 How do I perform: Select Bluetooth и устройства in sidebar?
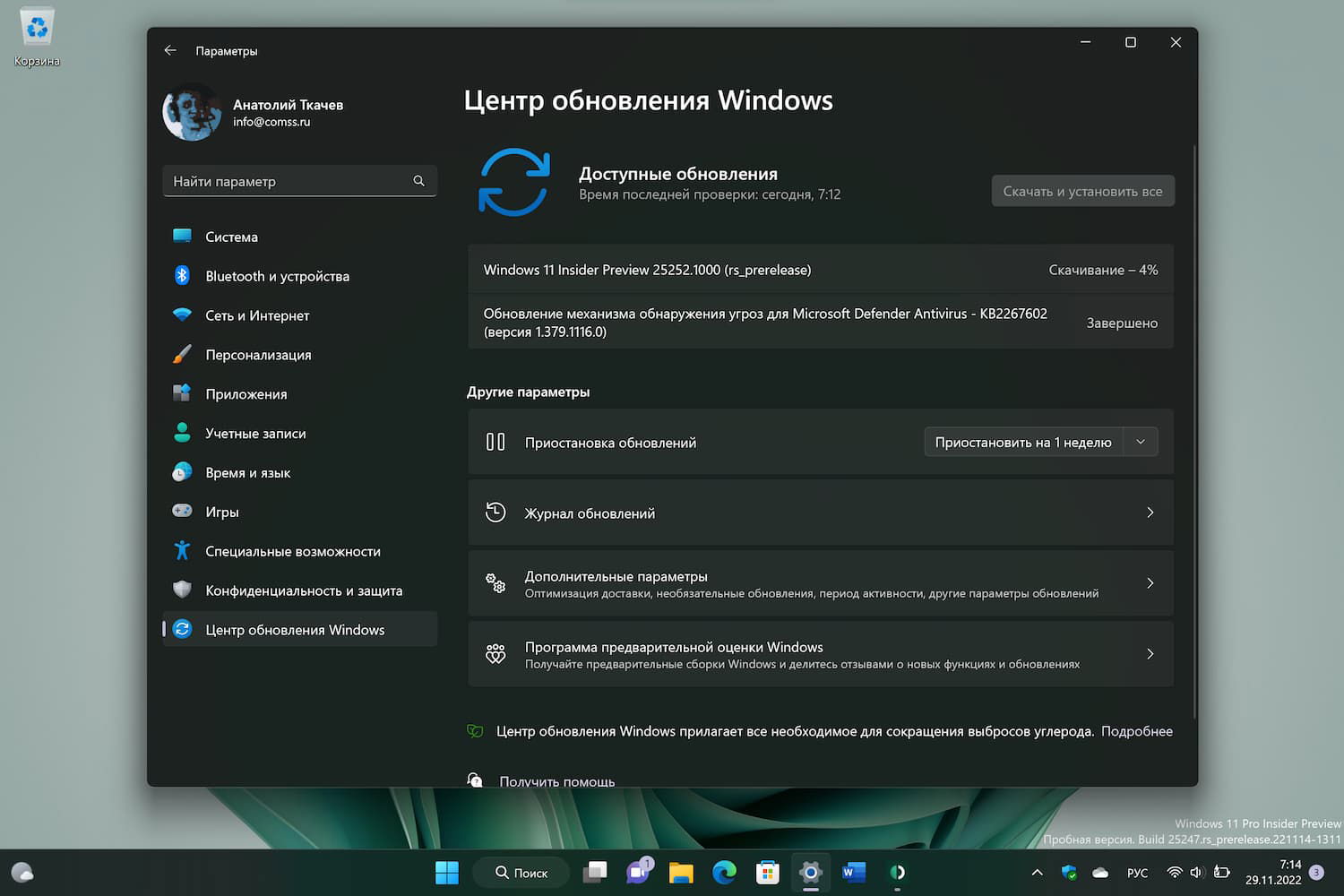(x=277, y=276)
